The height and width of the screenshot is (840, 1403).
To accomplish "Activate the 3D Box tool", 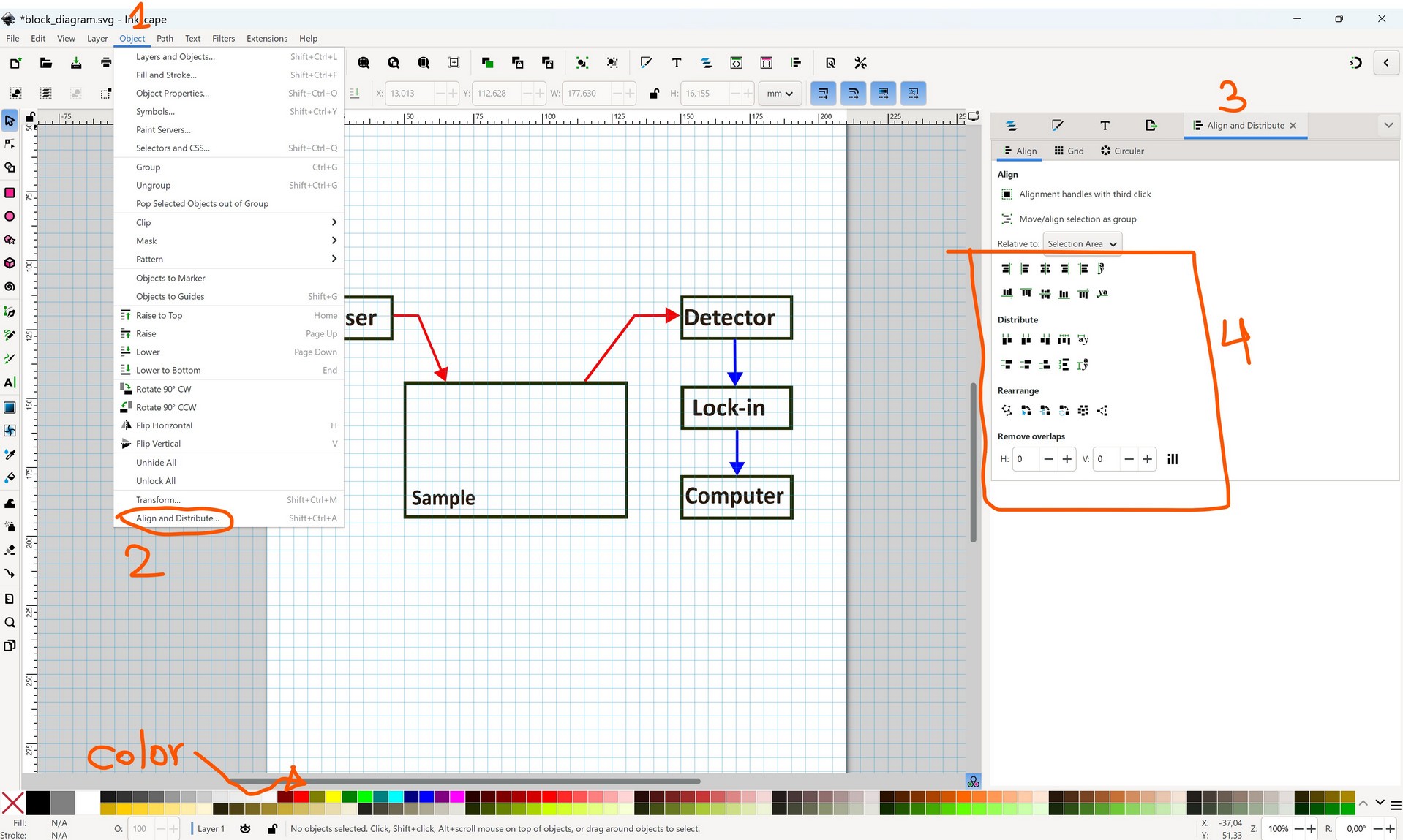I will click(x=10, y=263).
